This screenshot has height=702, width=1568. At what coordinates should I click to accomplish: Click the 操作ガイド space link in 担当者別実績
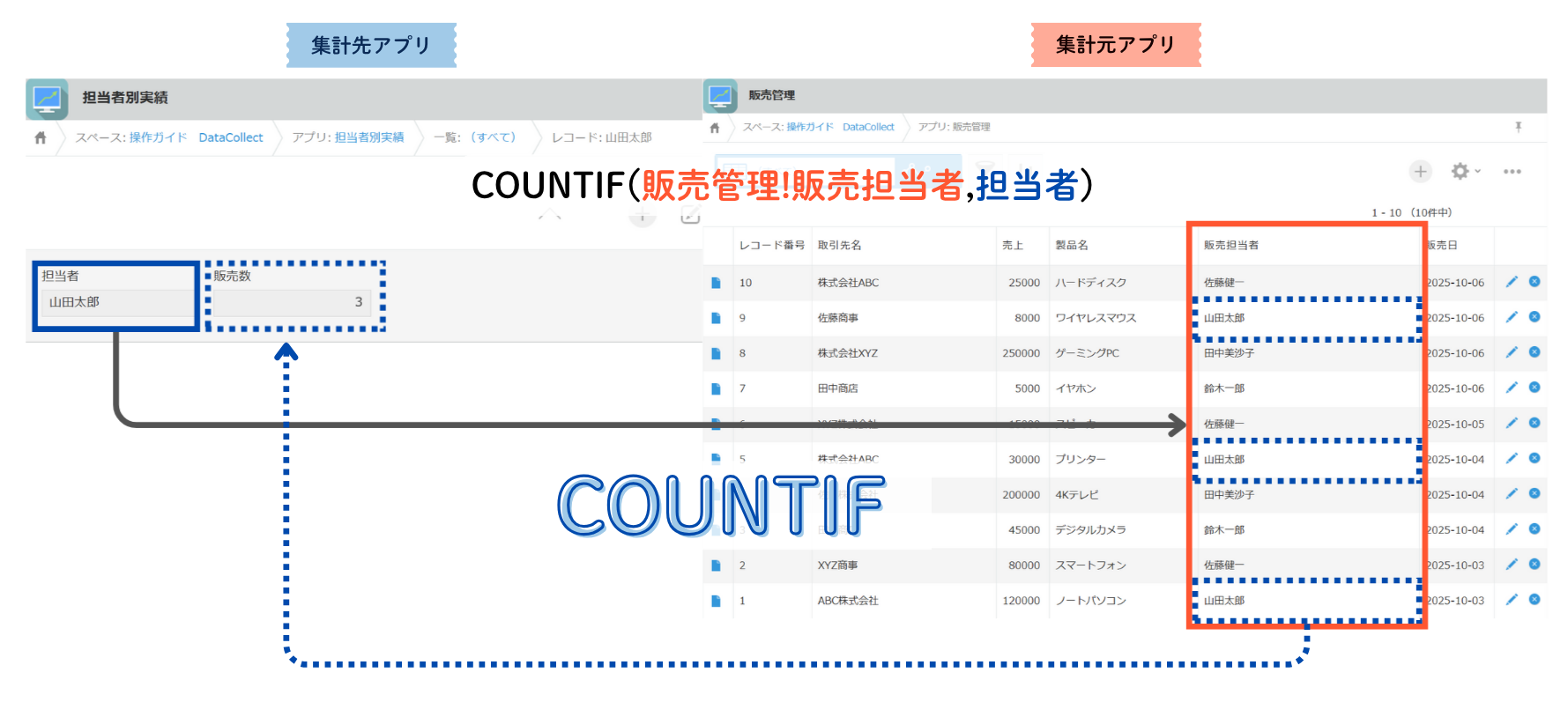[158, 137]
